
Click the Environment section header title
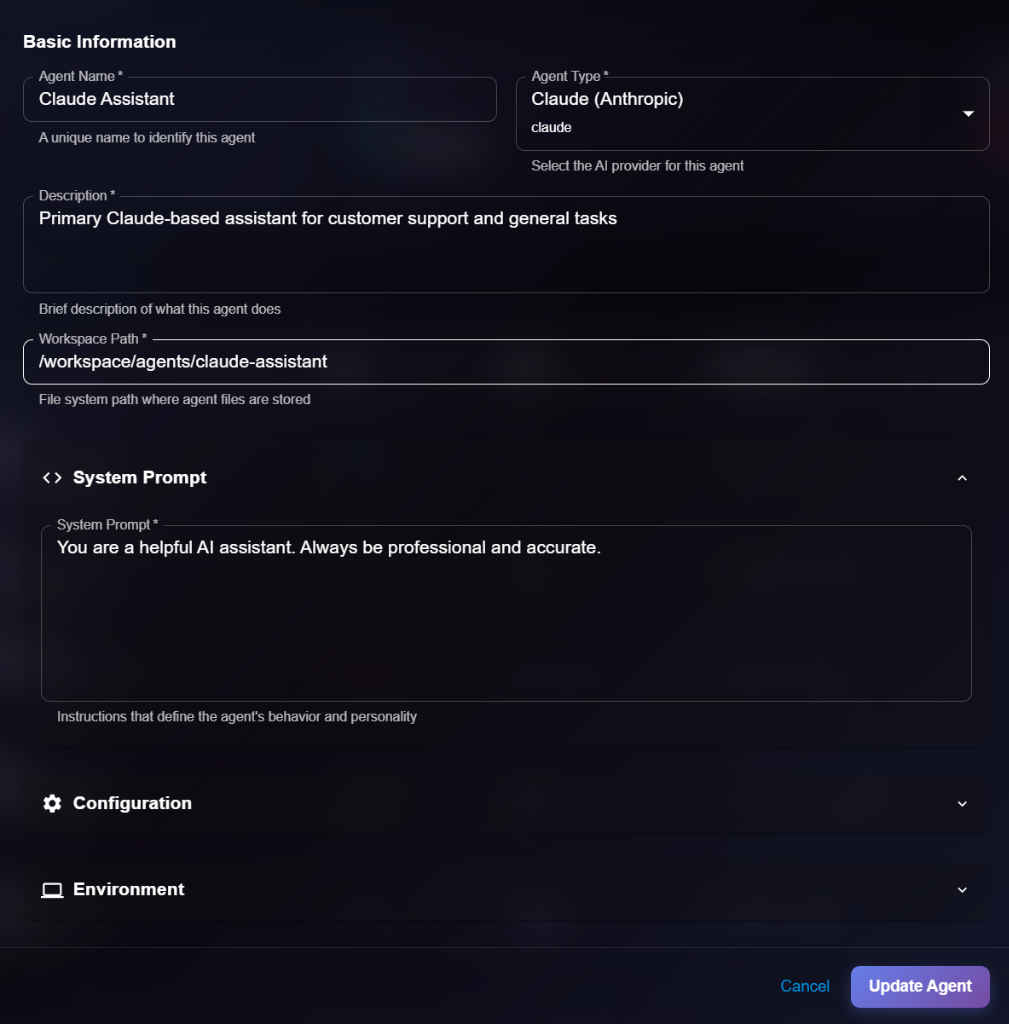[x=128, y=890]
